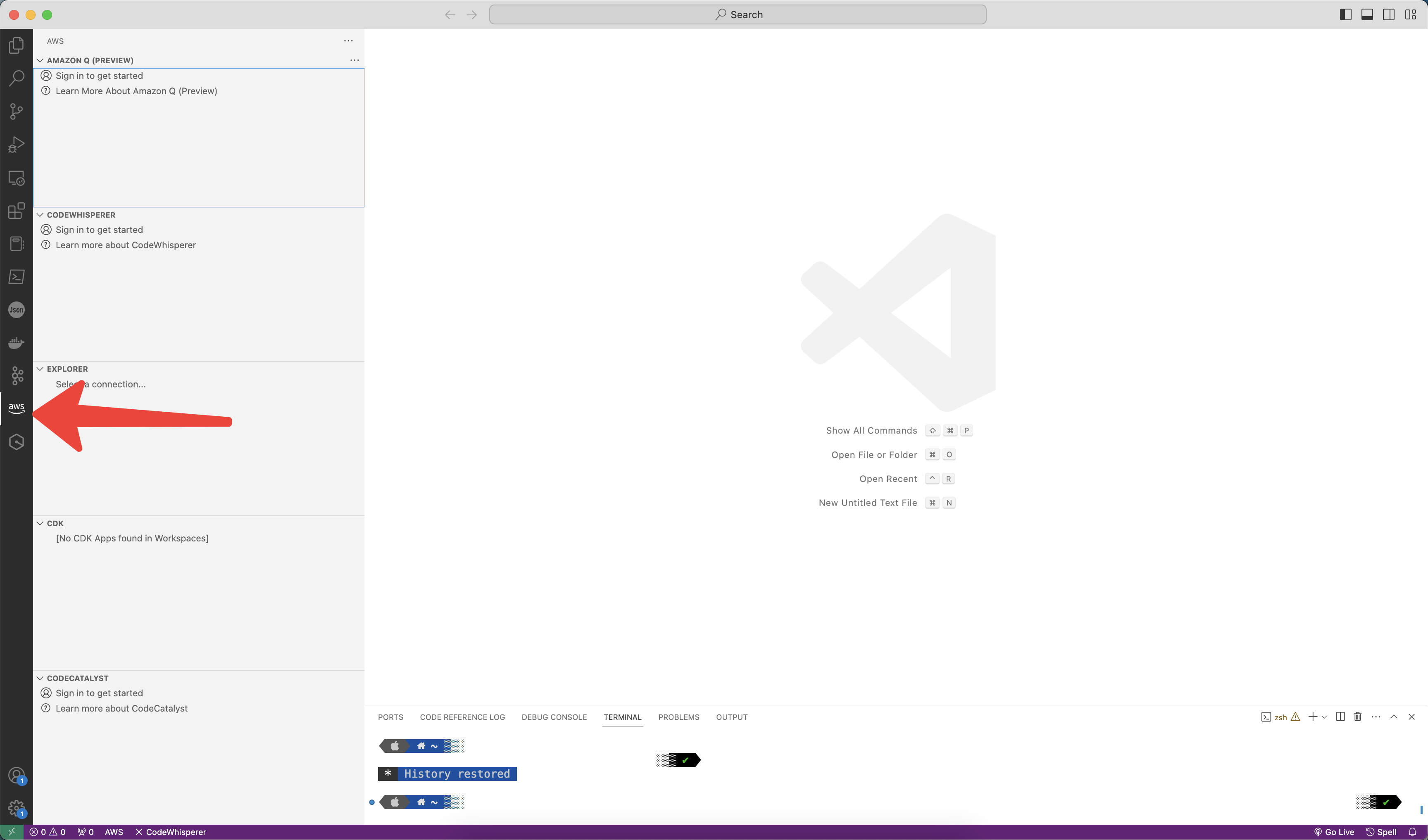Image resolution: width=1428 pixels, height=840 pixels.
Task: Close the bottom panel with X
Action: [x=1411, y=717]
